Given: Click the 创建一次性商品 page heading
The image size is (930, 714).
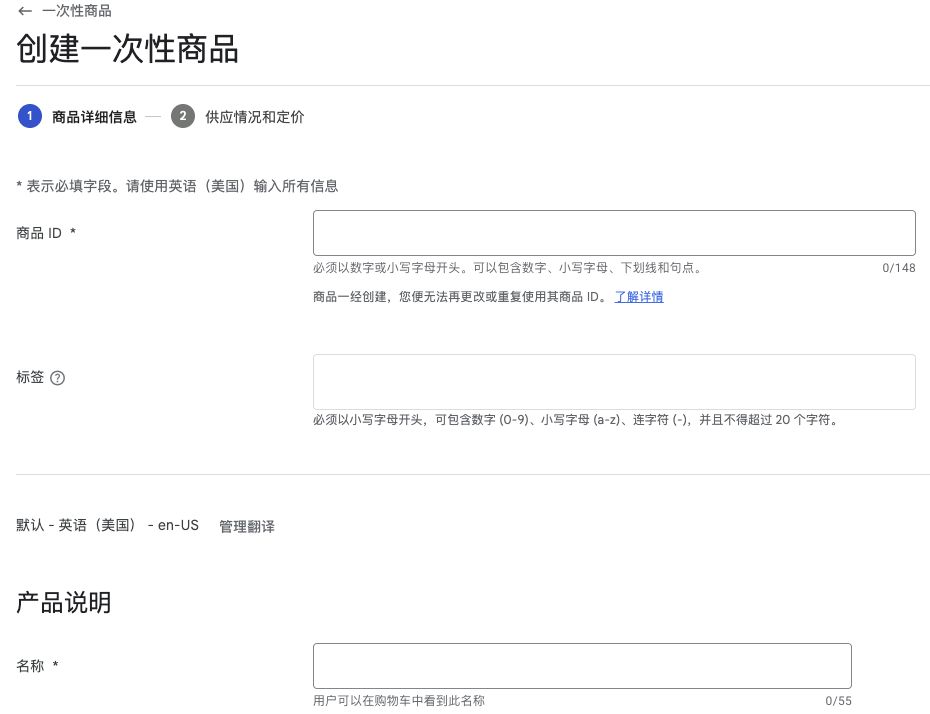Looking at the screenshot, I should click(x=127, y=49).
